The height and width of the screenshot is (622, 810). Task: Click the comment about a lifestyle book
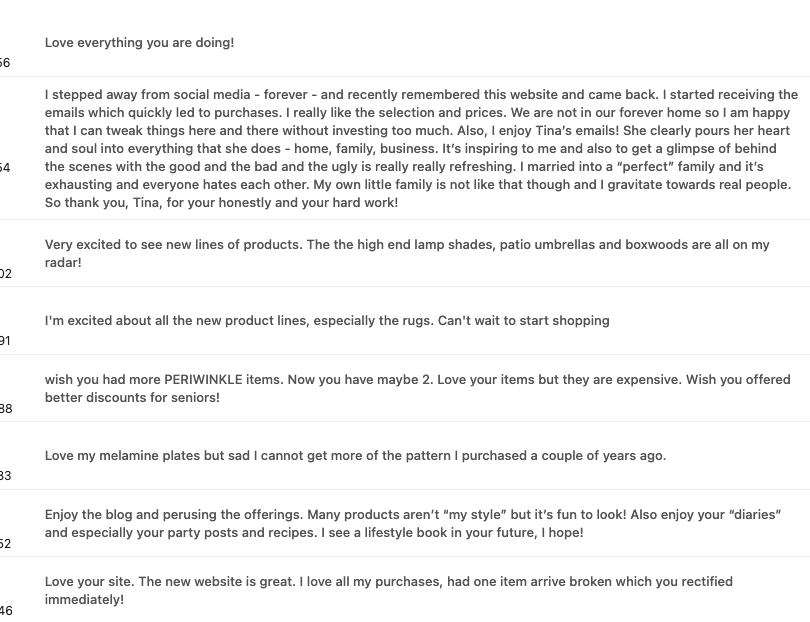[412, 524]
